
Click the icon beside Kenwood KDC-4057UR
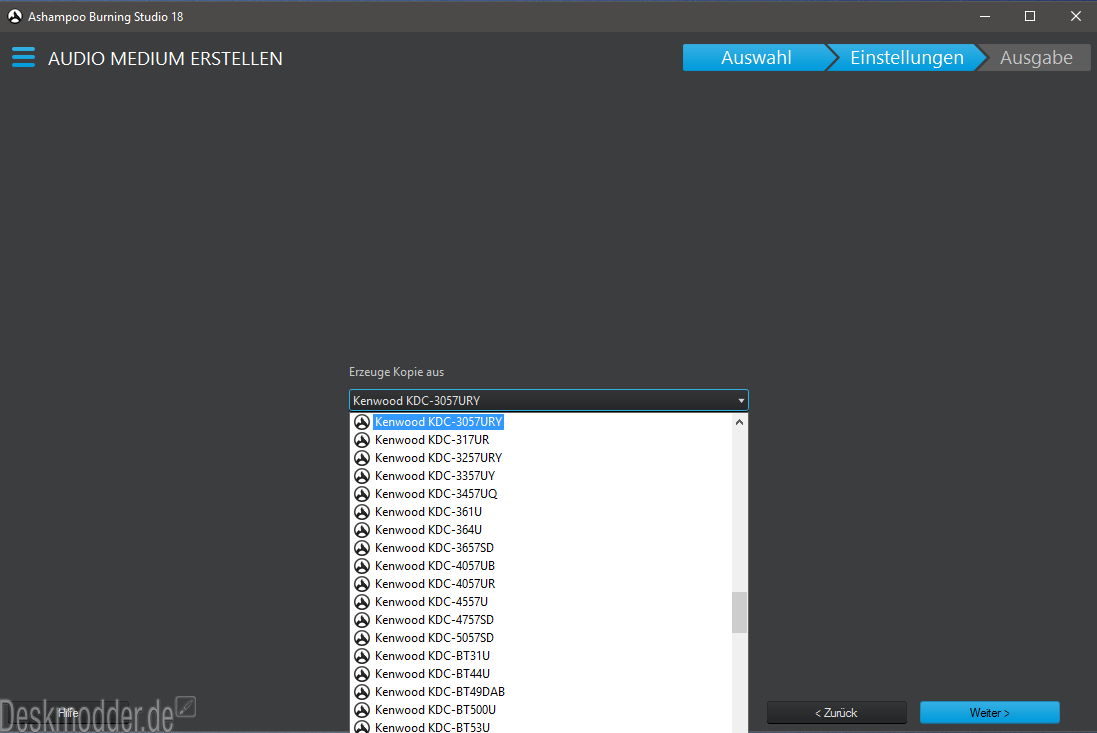coord(362,584)
